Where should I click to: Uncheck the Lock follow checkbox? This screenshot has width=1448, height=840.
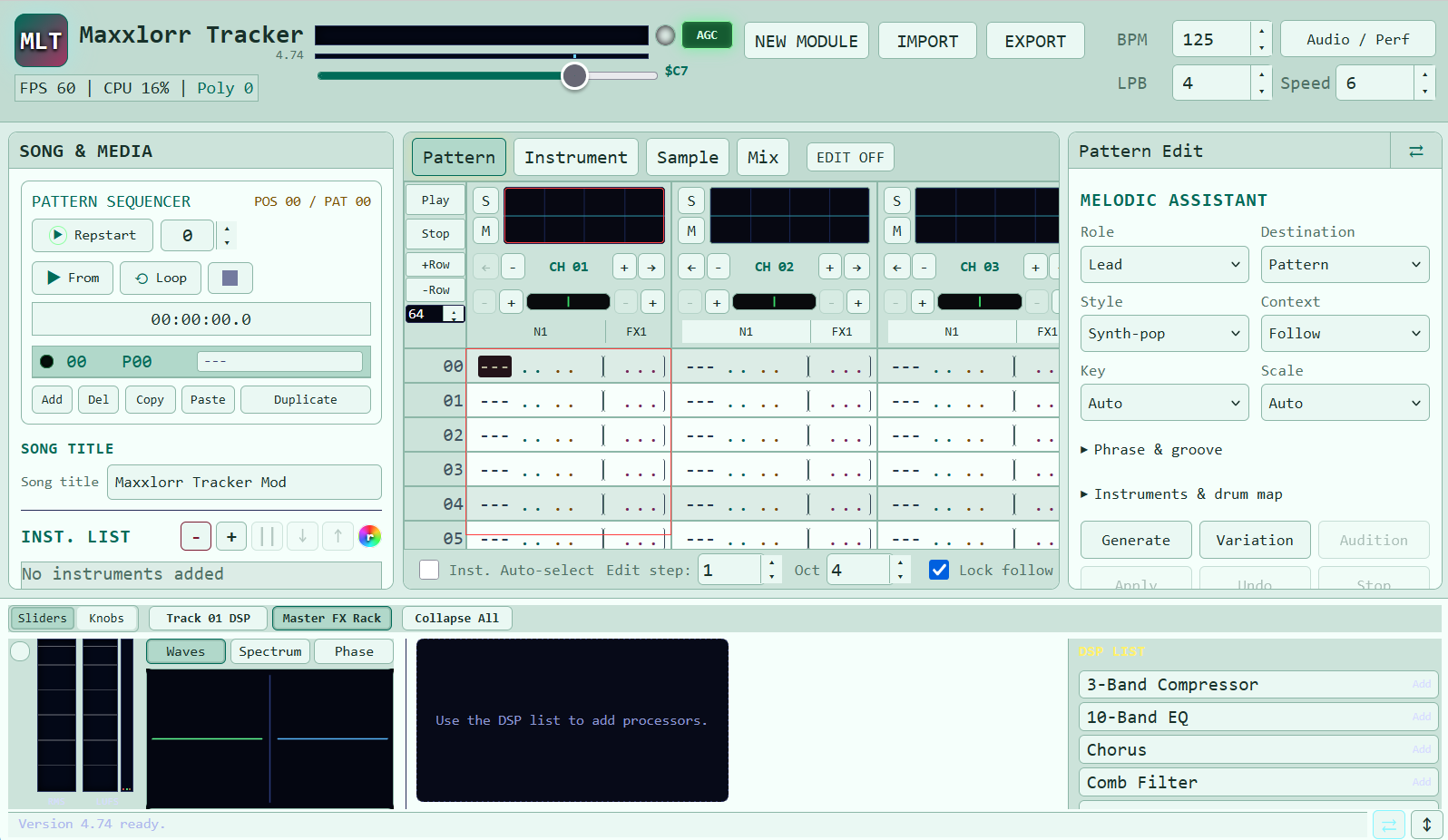(939, 570)
